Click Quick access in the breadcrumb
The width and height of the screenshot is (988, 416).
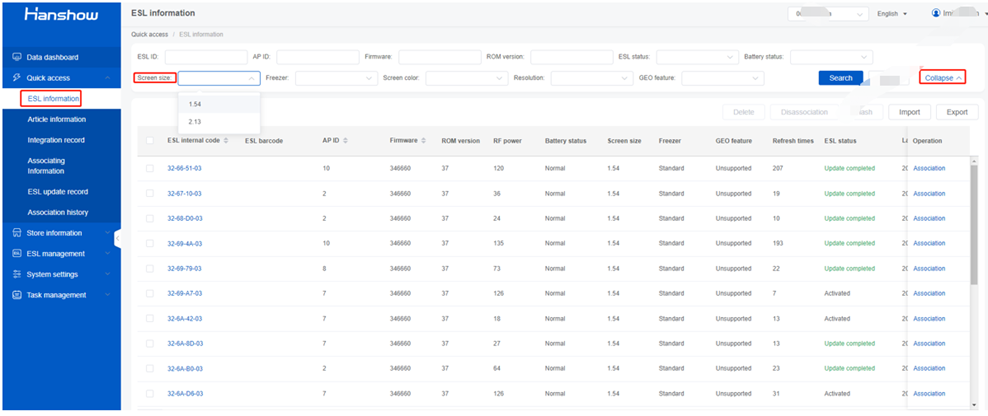[149, 34]
